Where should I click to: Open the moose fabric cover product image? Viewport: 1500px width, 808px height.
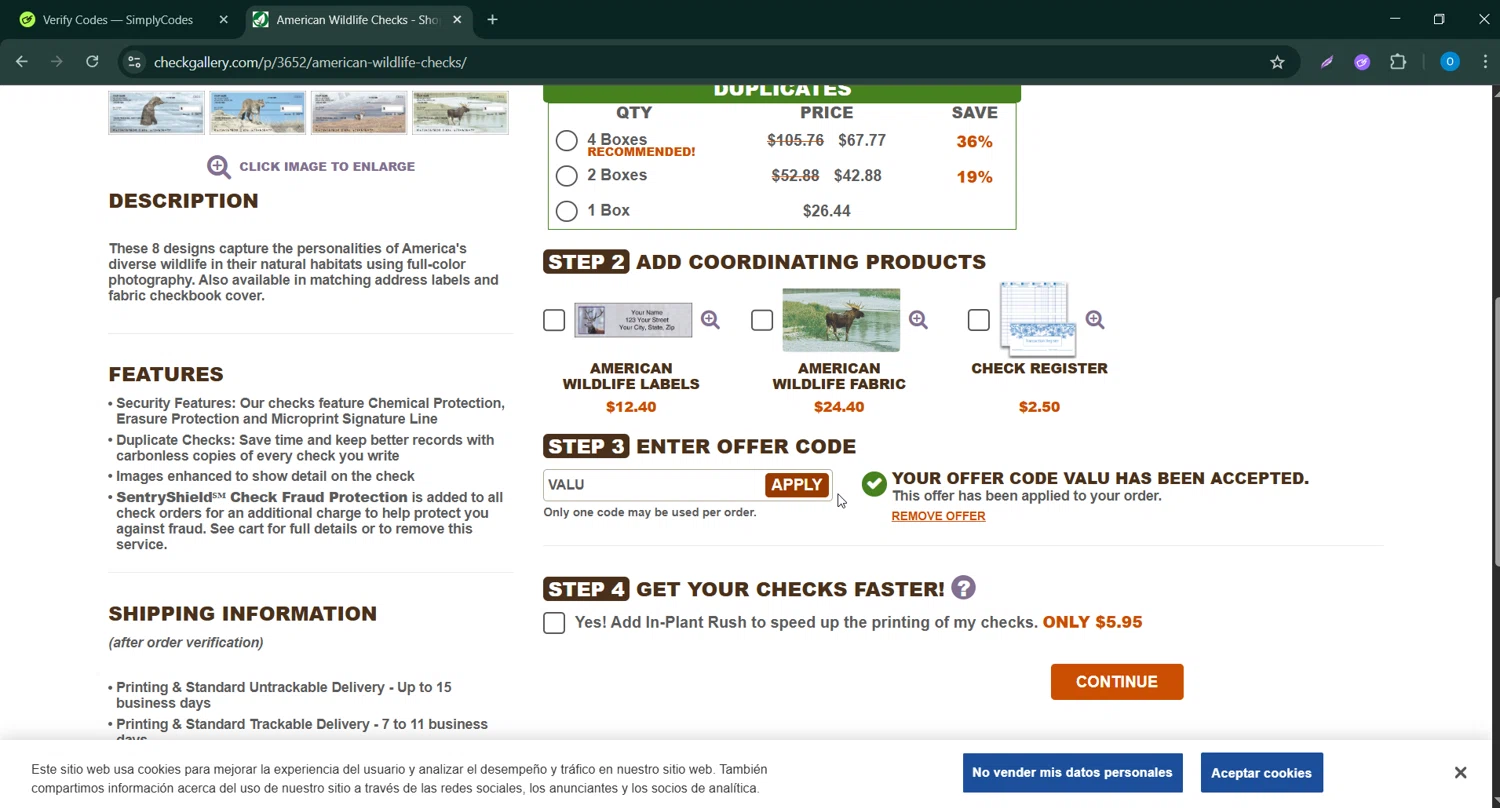[841, 320]
